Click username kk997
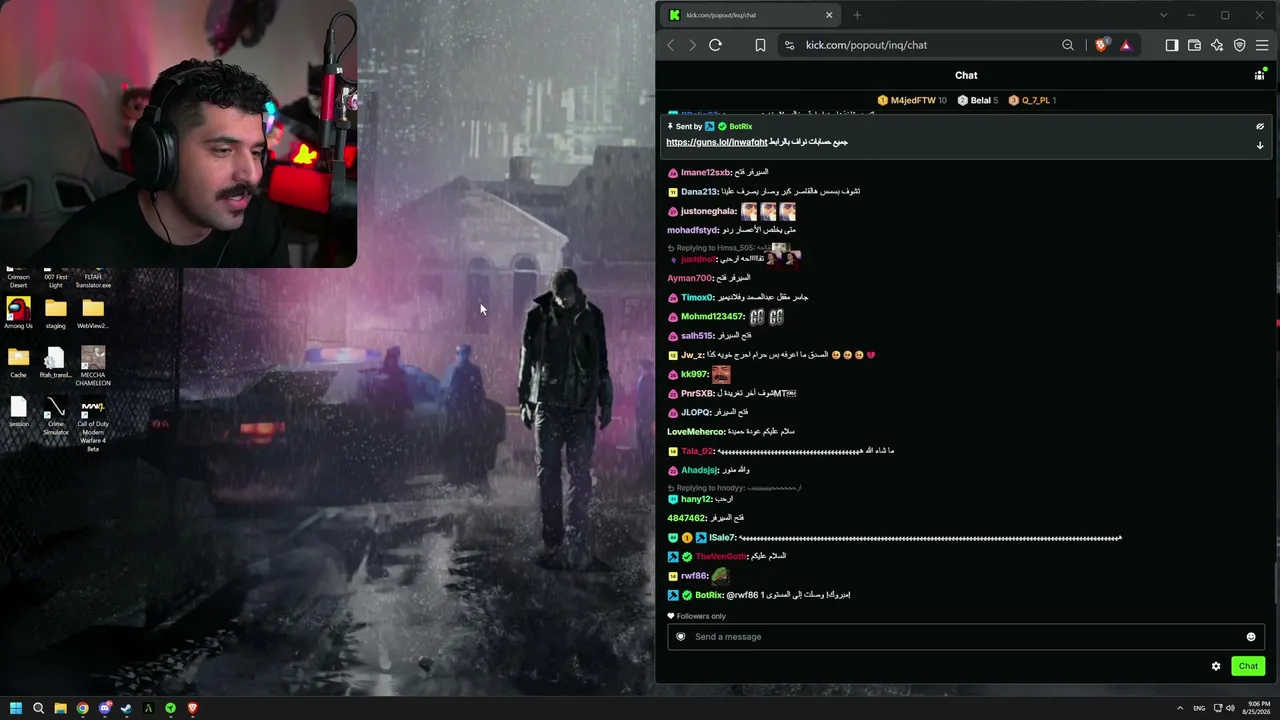 [694, 374]
